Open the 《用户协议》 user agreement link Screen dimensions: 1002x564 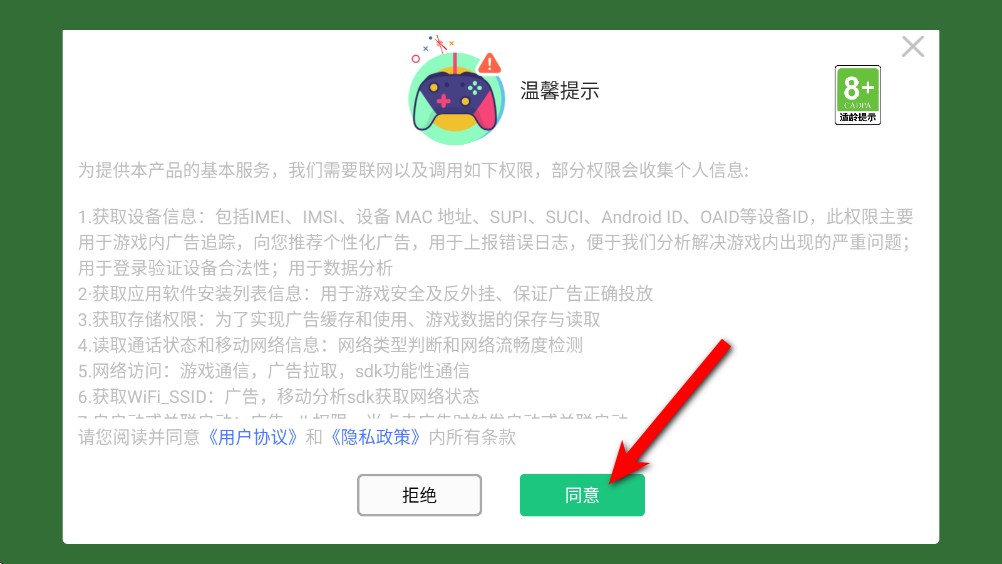point(253,437)
